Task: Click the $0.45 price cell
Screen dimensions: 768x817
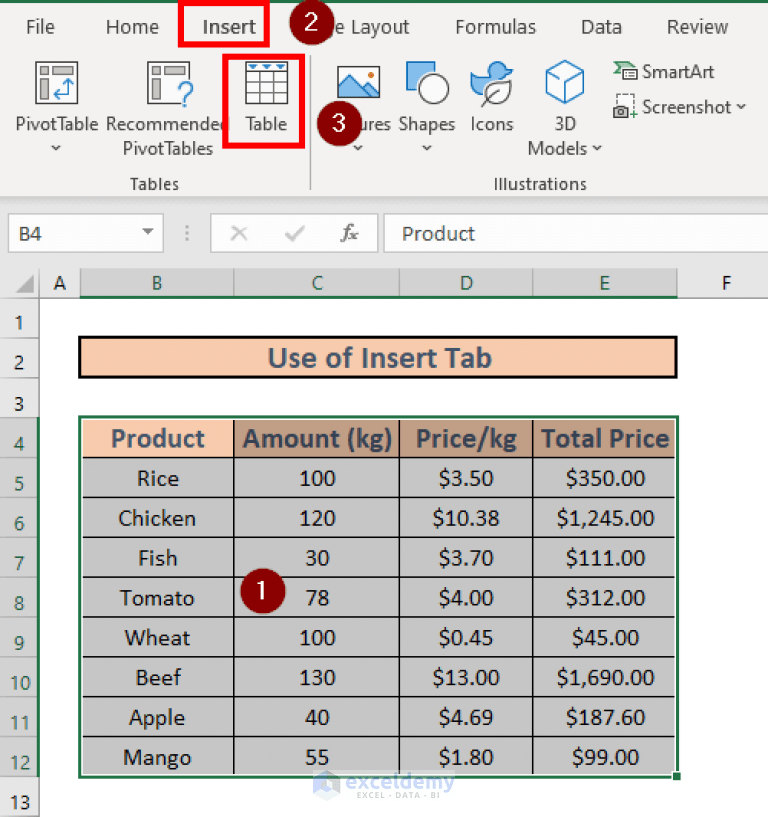Action: pos(466,638)
